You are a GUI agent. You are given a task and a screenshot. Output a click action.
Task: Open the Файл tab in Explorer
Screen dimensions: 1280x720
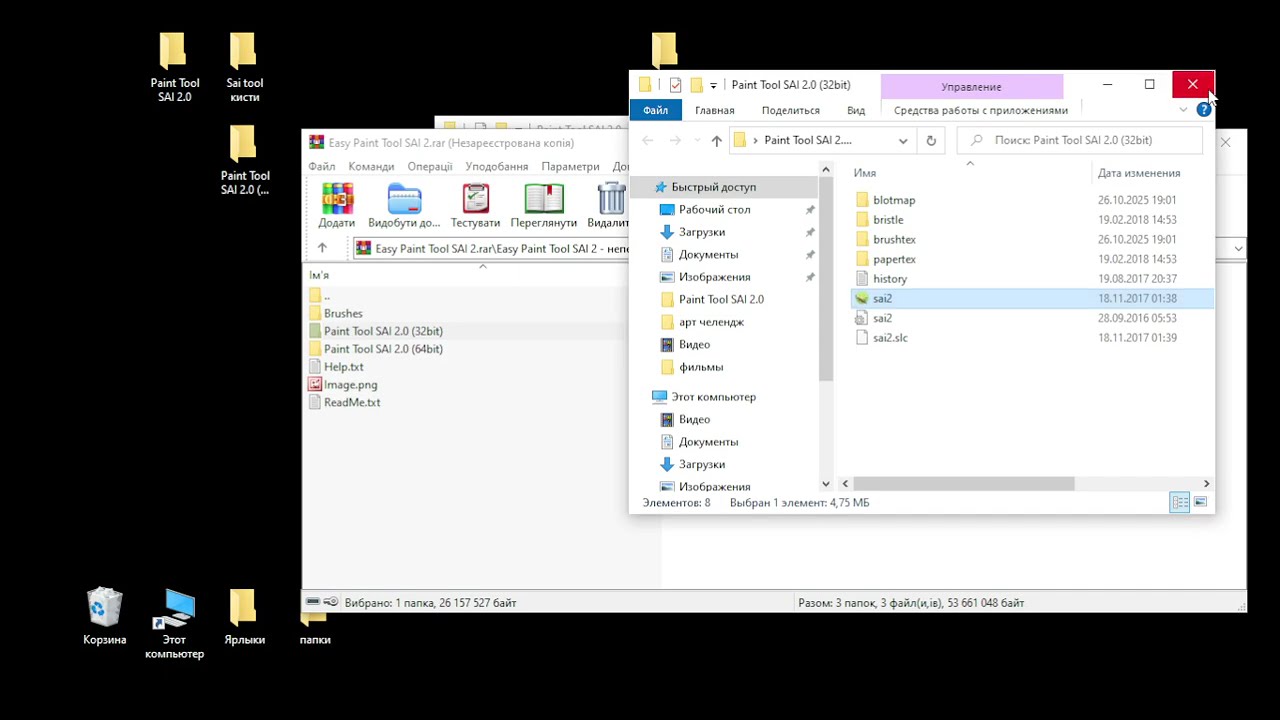click(655, 110)
